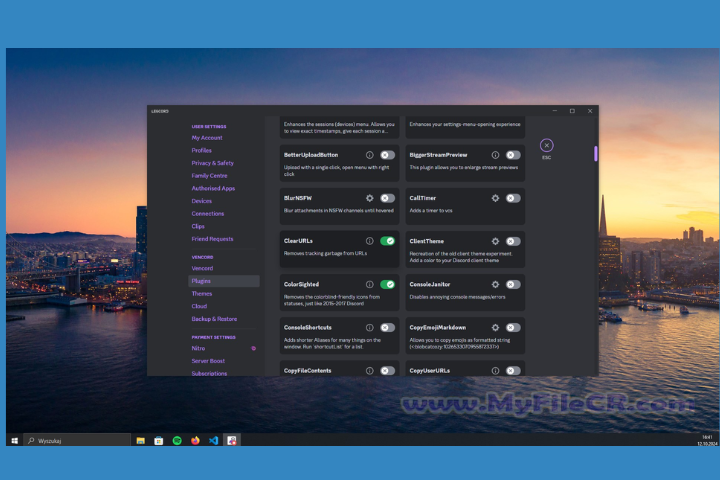Click the 'Removes tracking garbage from URLs' text

click(325, 253)
